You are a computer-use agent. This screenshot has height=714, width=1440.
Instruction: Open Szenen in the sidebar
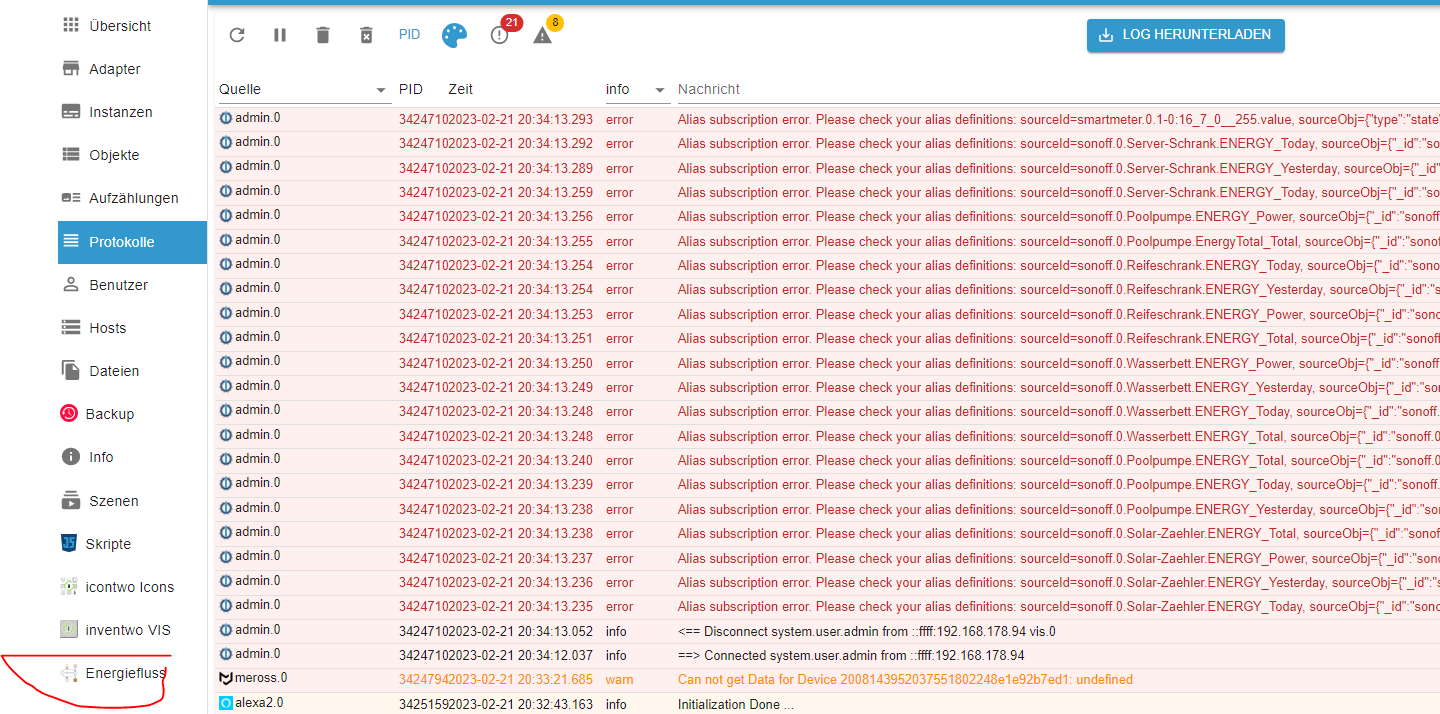(x=132, y=501)
